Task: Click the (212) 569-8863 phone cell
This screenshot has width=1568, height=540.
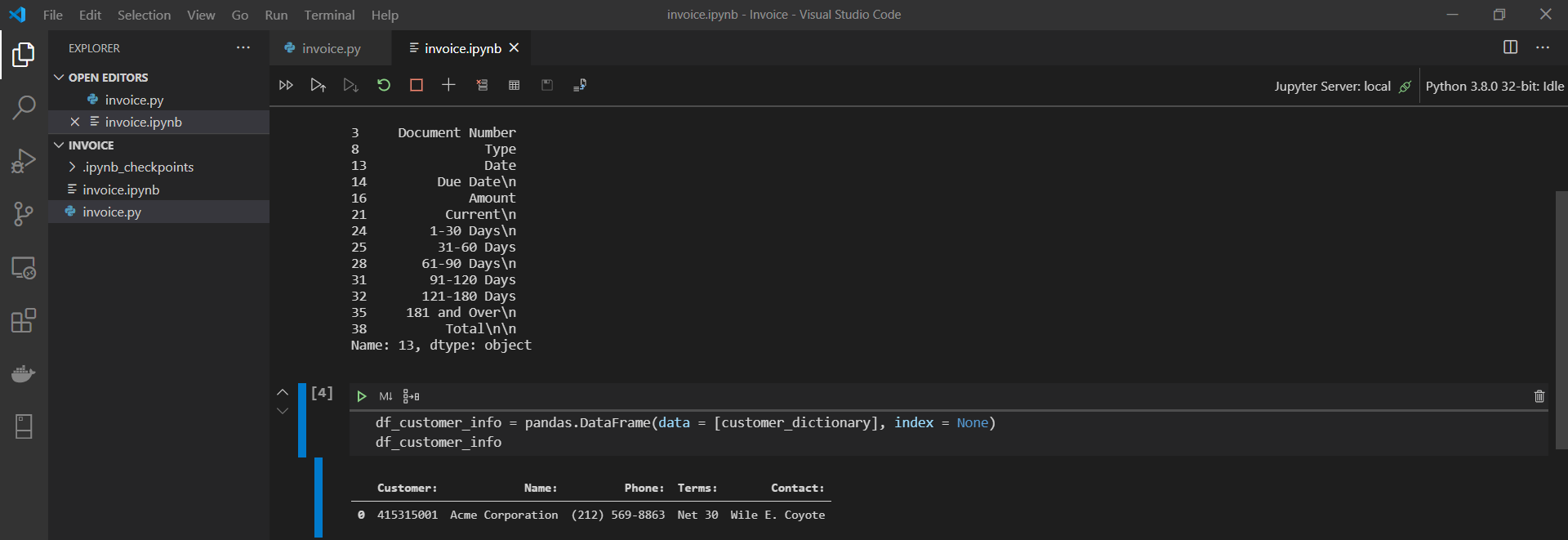Action: point(618,515)
